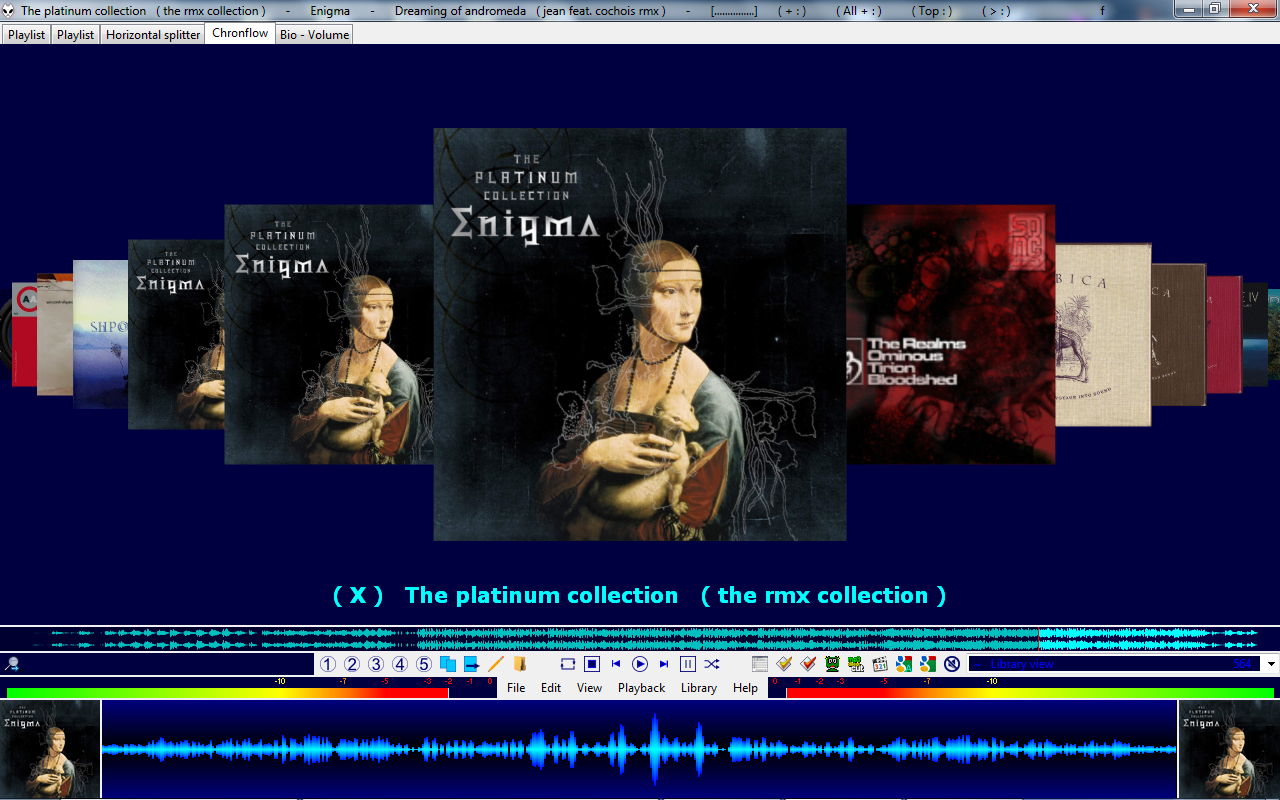Click the circled number 4 button
Image resolution: width=1280 pixels, height=800 pixels.
400,664
